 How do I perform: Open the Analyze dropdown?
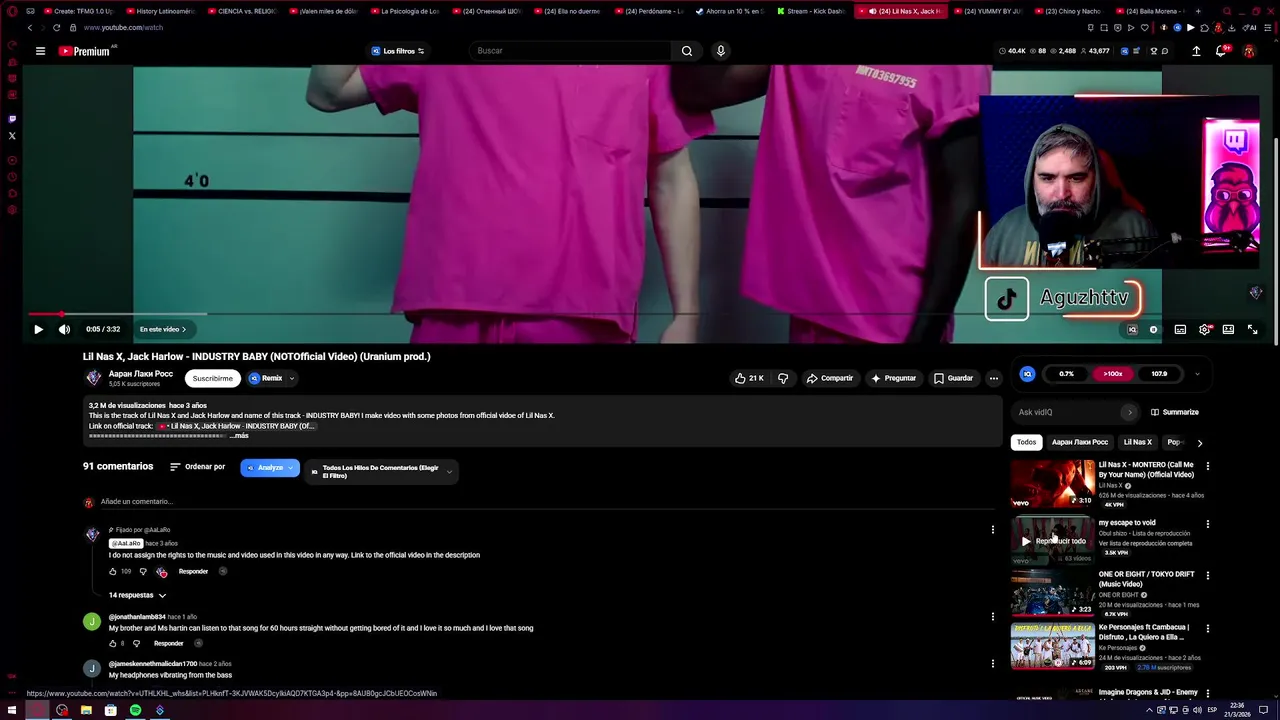(270, 468)
